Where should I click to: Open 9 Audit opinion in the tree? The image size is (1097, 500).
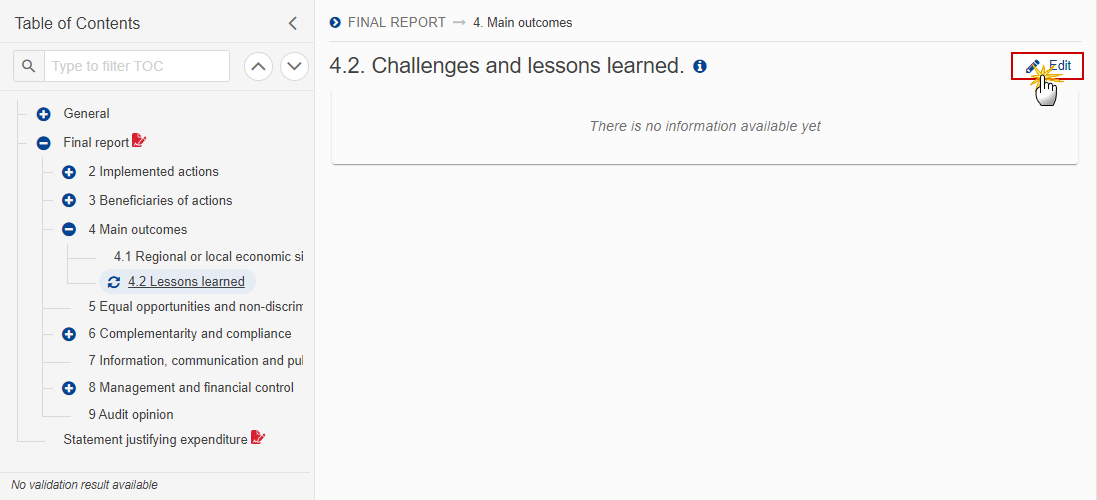pyautogui.click(x=131, y=414)
